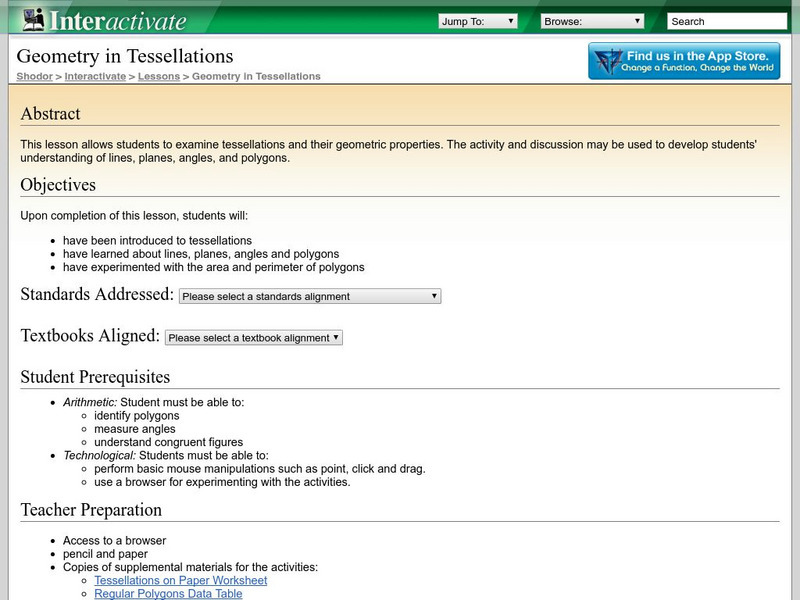
Task: Click the 'have been introduced to tessellations' item
Action: tap(158, 241)
